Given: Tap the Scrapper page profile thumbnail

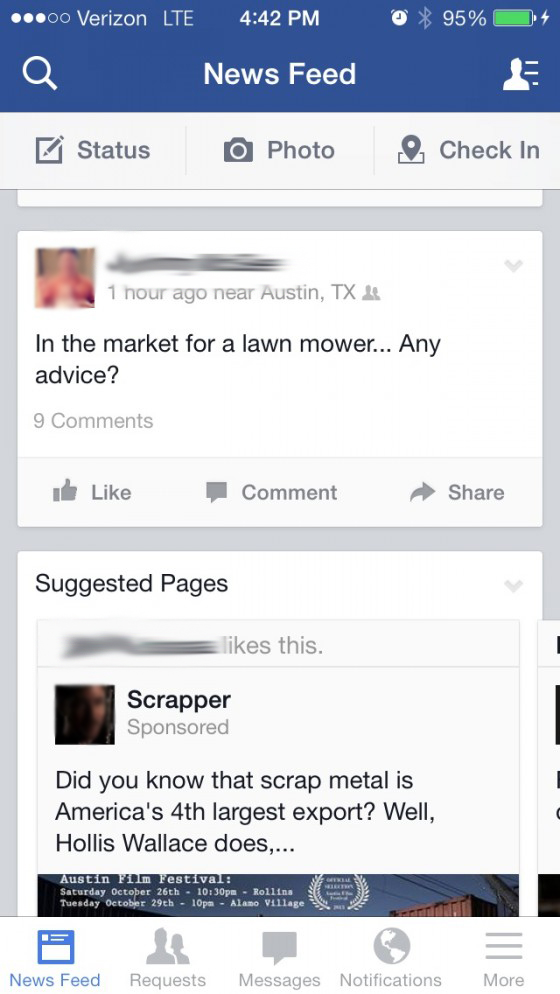Looking at the screenshot, I should [85, 714].
